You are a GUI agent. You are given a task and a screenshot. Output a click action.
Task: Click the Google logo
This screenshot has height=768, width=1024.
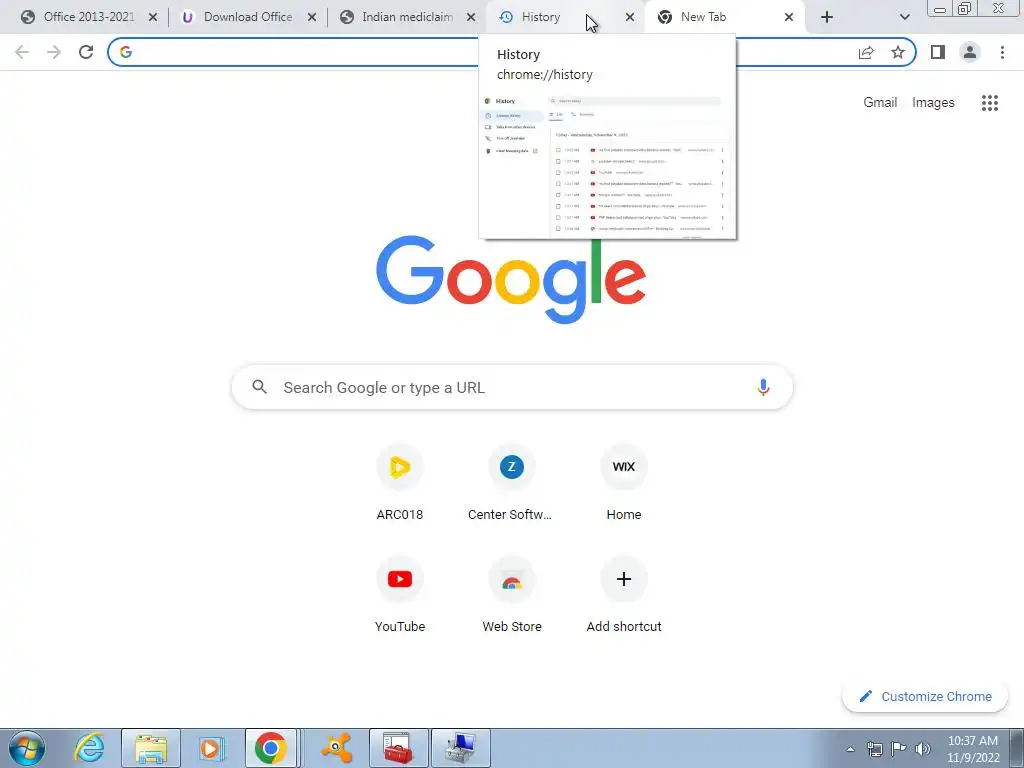511,280
